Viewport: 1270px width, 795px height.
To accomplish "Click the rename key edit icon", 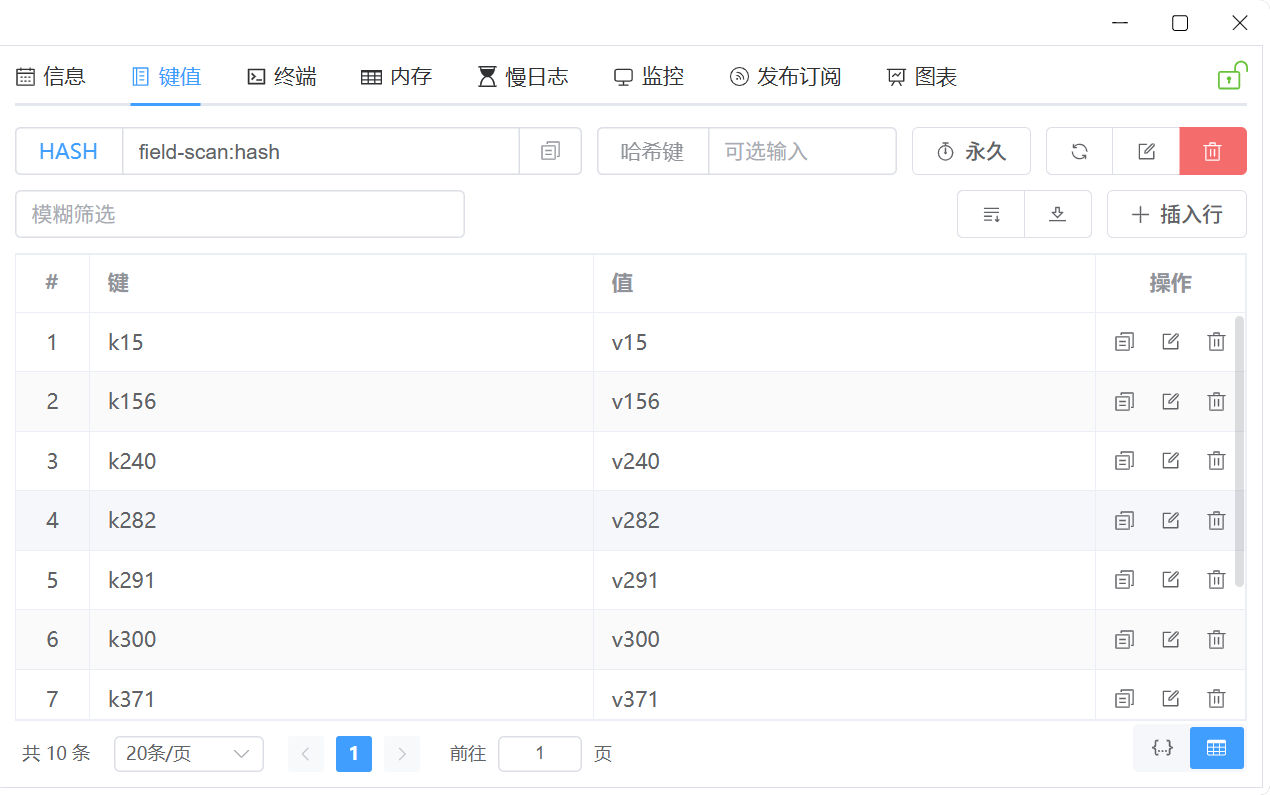I will coord(1146,152).
